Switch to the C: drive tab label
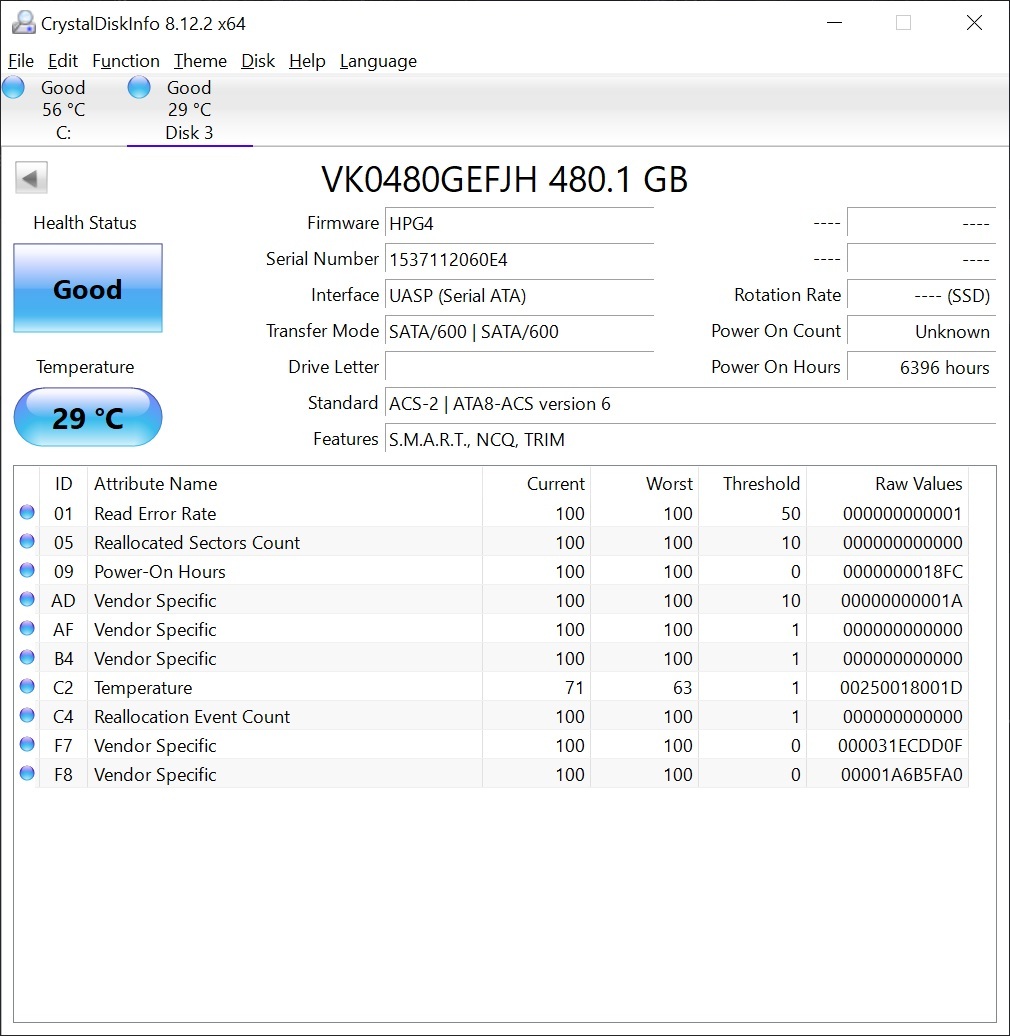This screenshot has height=1036, width=1010. [x=63, y=133]
